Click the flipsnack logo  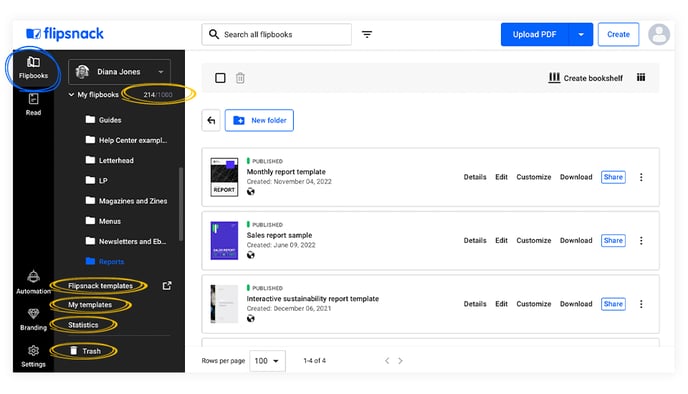[x=65, y=34]
